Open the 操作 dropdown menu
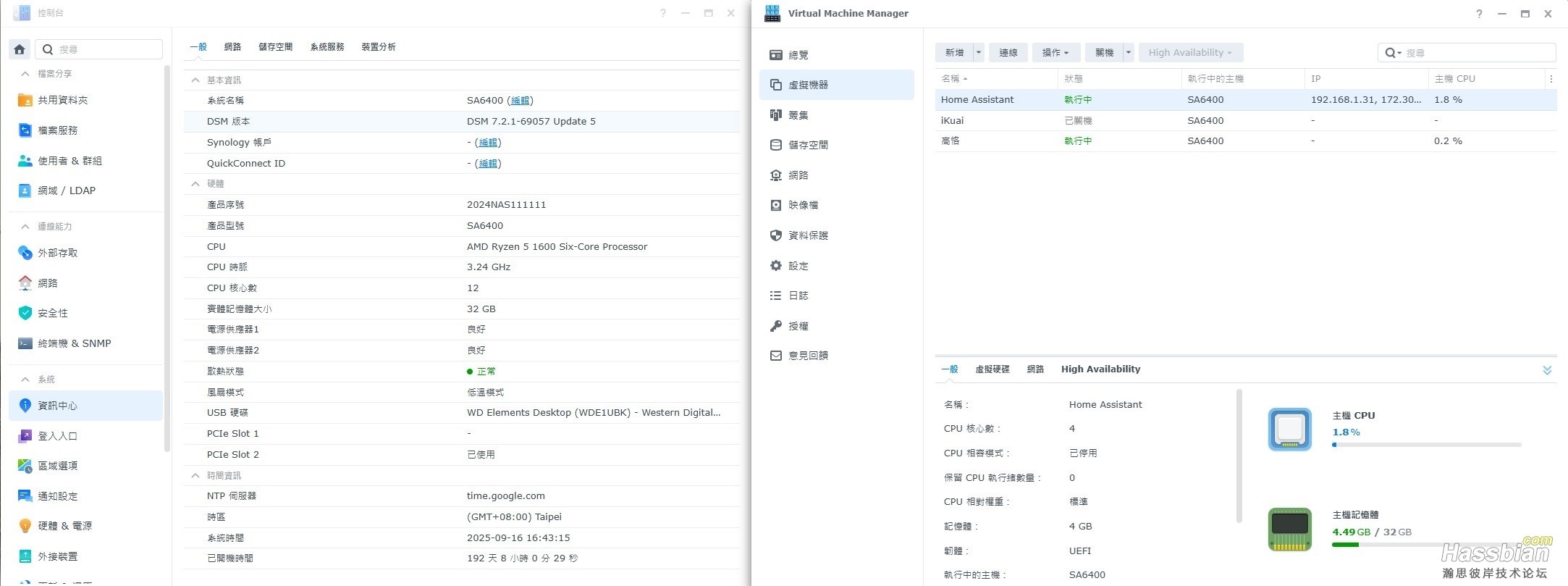 point(1055,53)
